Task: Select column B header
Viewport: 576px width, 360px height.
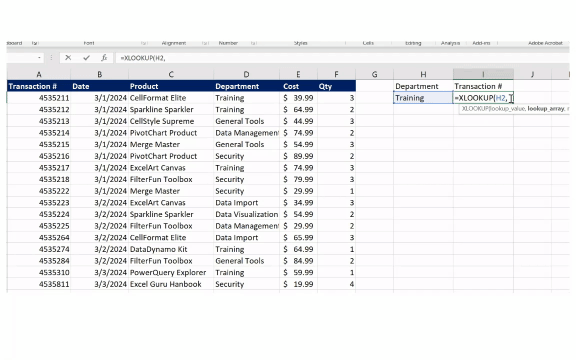Action: pos(100,74)
